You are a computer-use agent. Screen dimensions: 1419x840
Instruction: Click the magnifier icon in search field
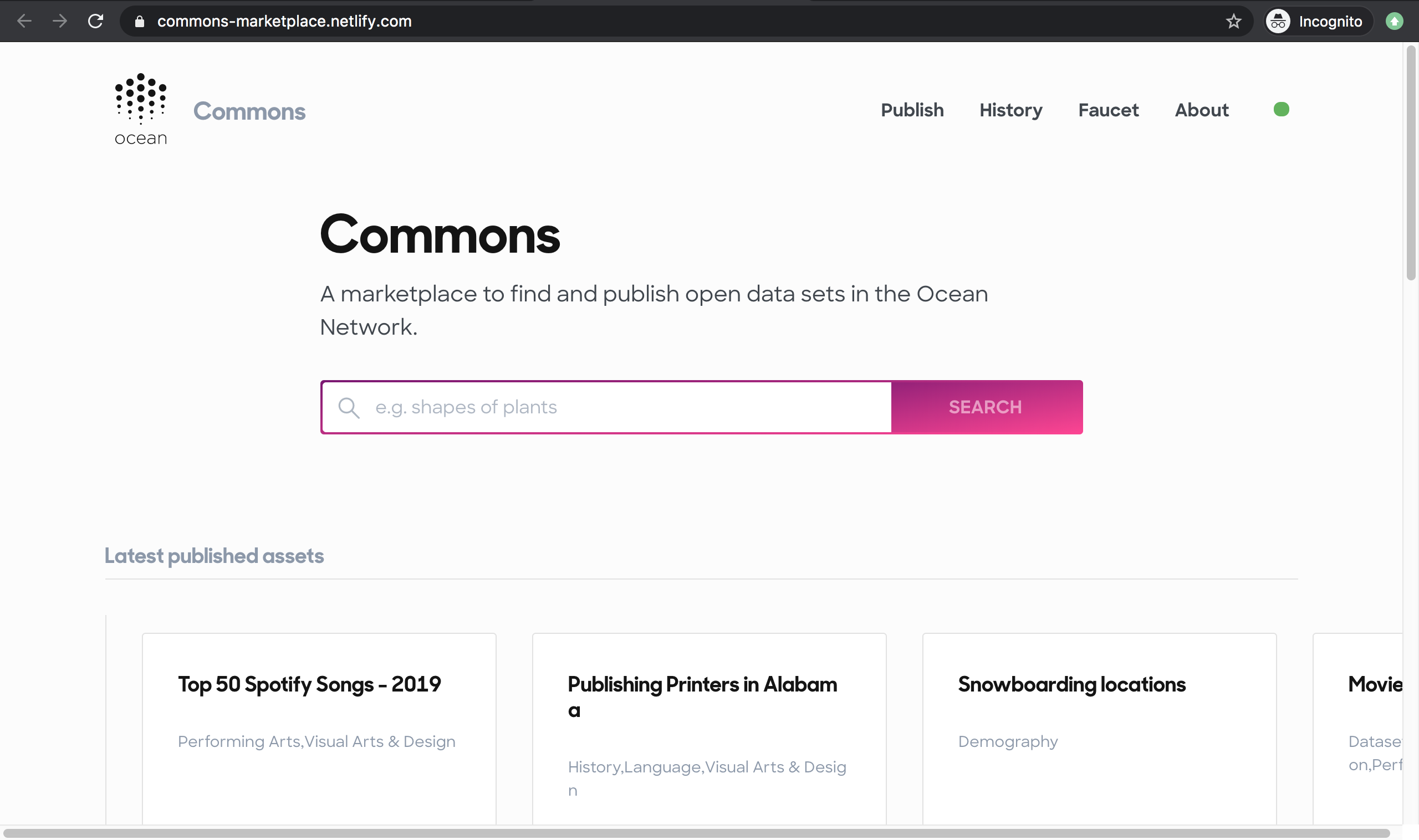(x=348, y=408)
